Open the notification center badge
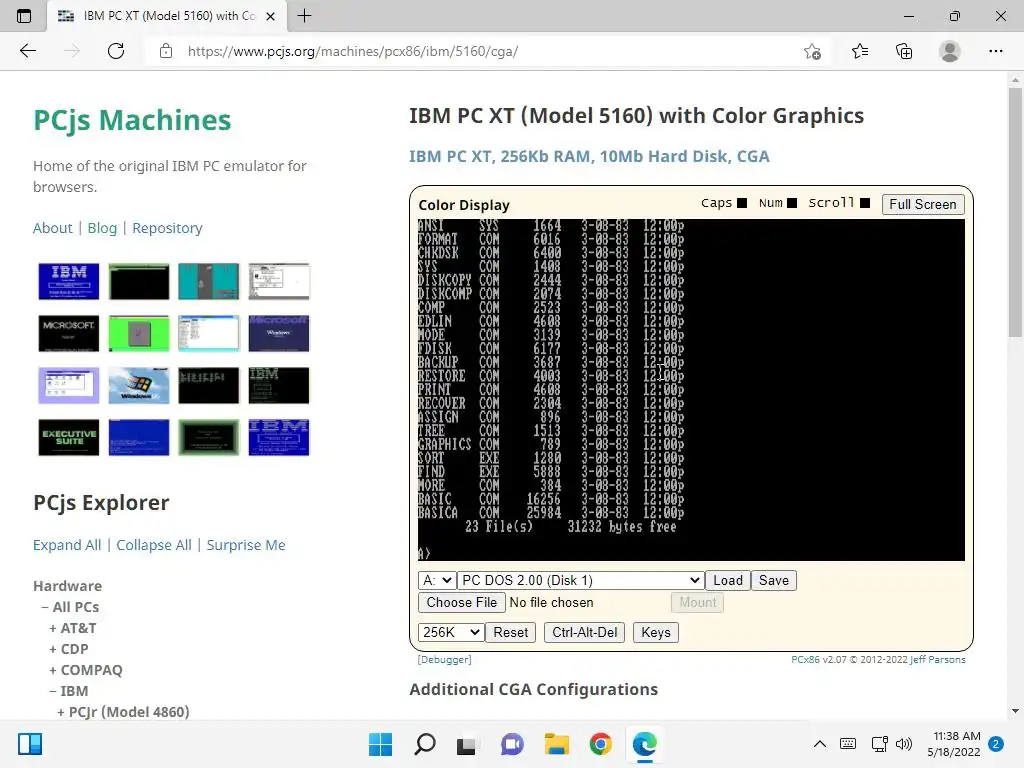Viewport: 1024px width, 768px height. [x=996, y=744]
